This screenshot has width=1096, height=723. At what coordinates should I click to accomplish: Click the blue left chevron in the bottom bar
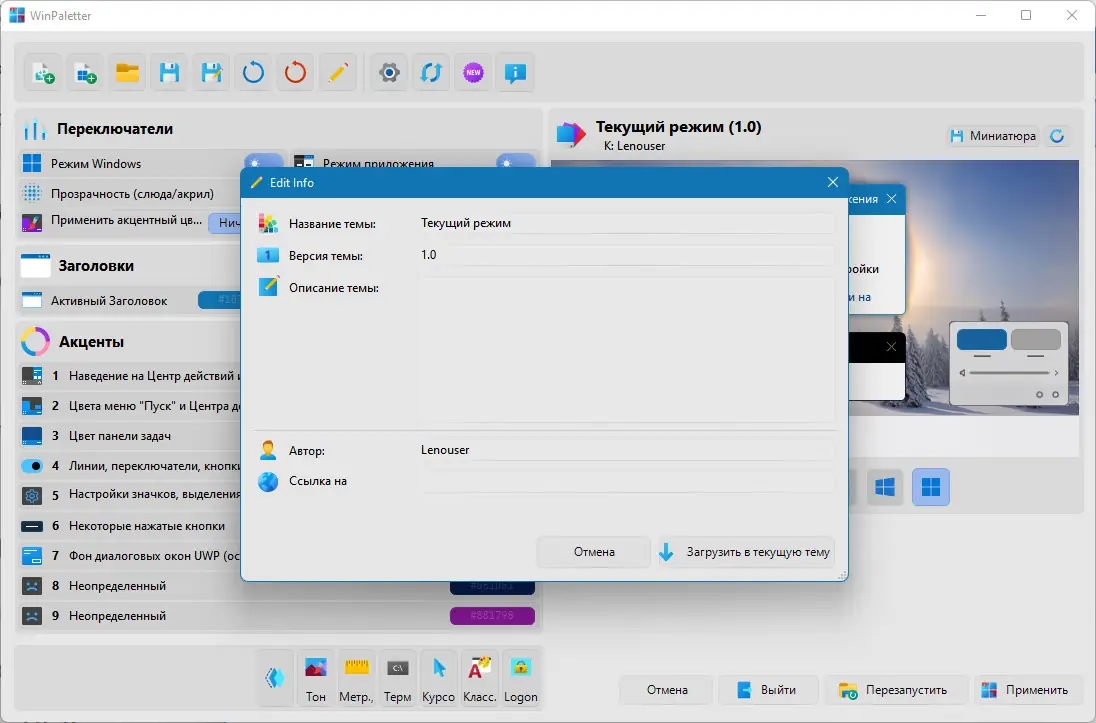274,677
